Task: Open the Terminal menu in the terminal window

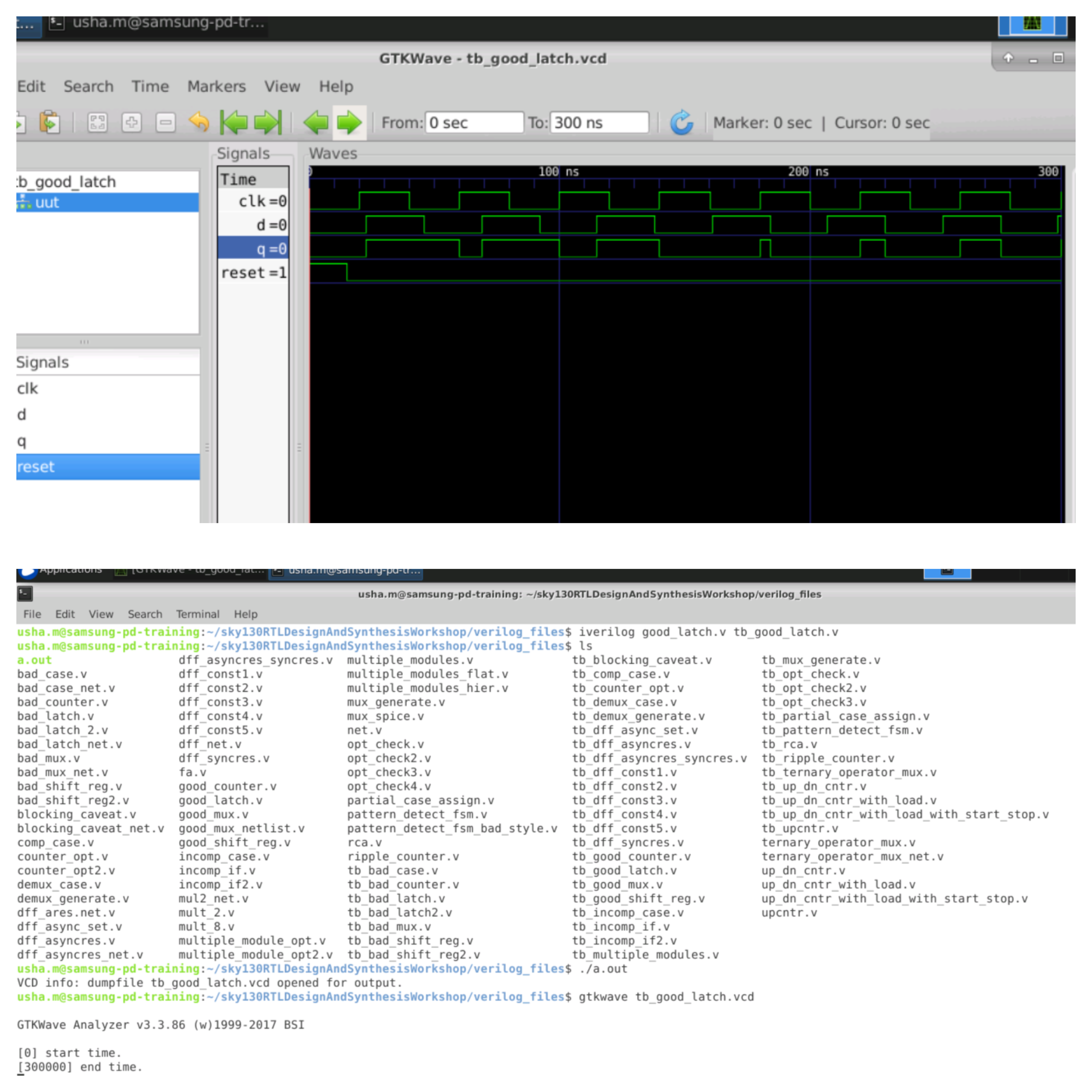Action: [197, 614]
